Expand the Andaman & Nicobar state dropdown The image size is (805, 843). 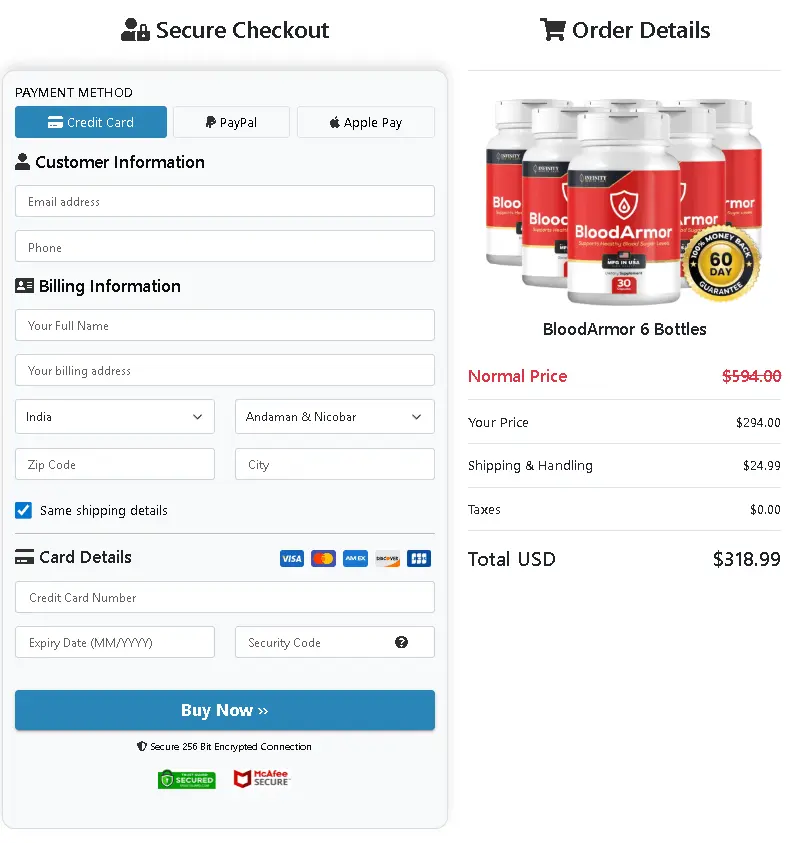[x=334, y=417]
